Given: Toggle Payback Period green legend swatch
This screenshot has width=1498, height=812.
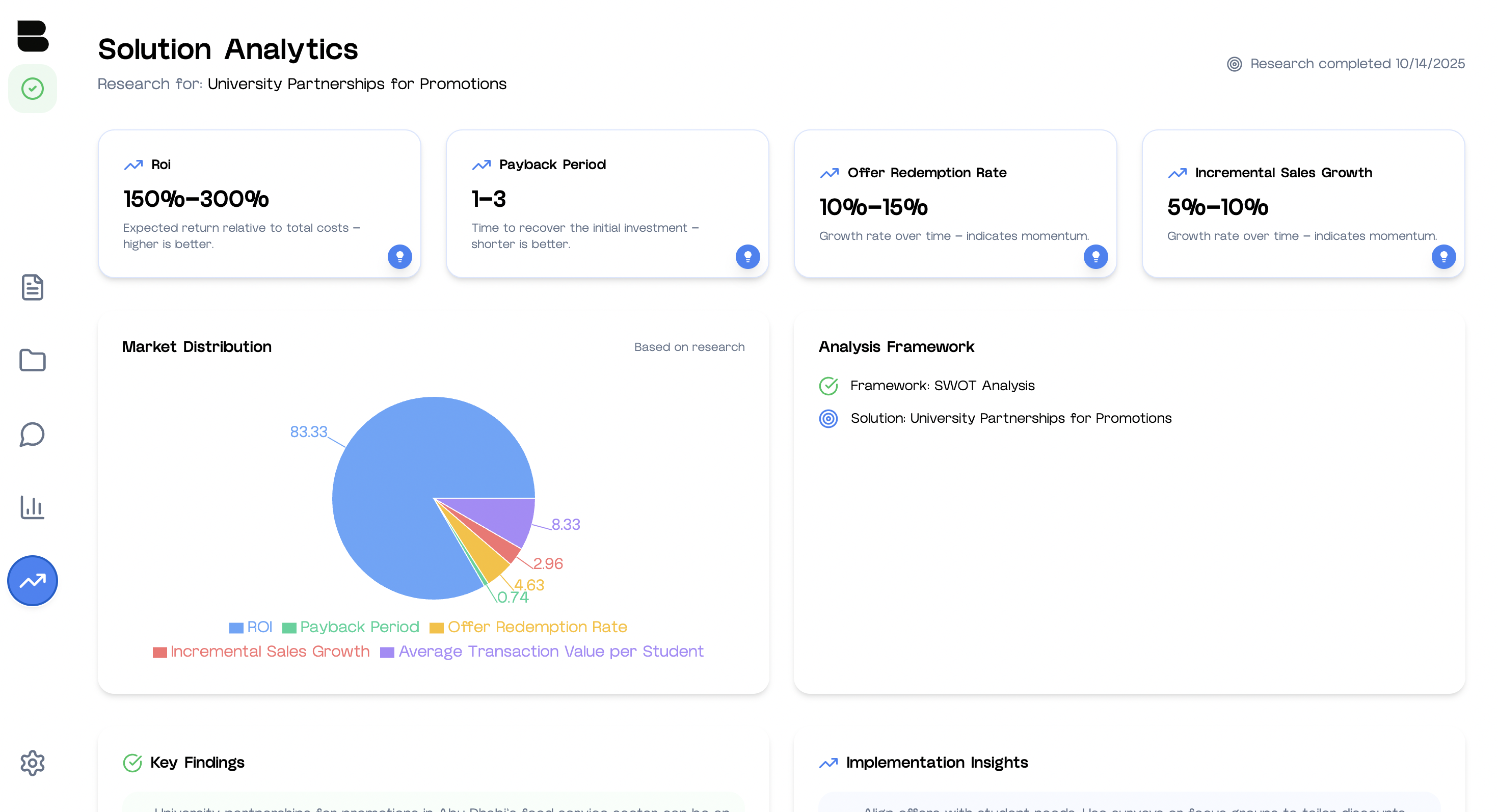Looking at the screenshot, I should 289,628.
